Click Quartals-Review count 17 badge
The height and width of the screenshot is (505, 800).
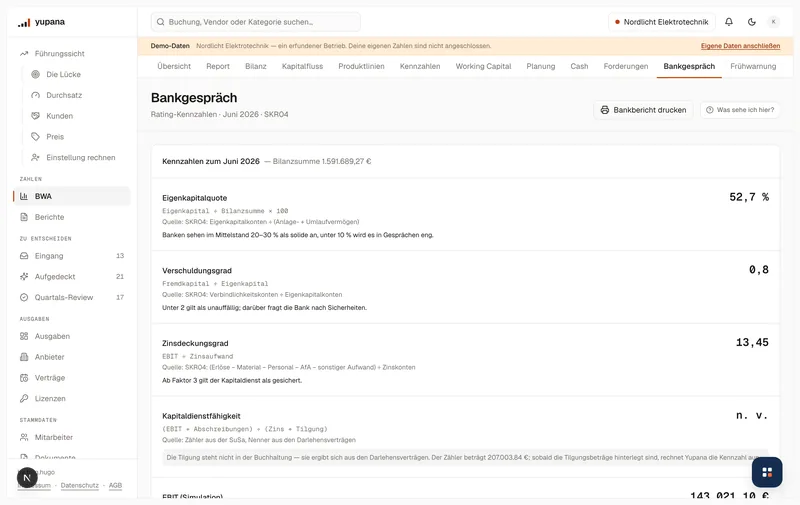120,297
